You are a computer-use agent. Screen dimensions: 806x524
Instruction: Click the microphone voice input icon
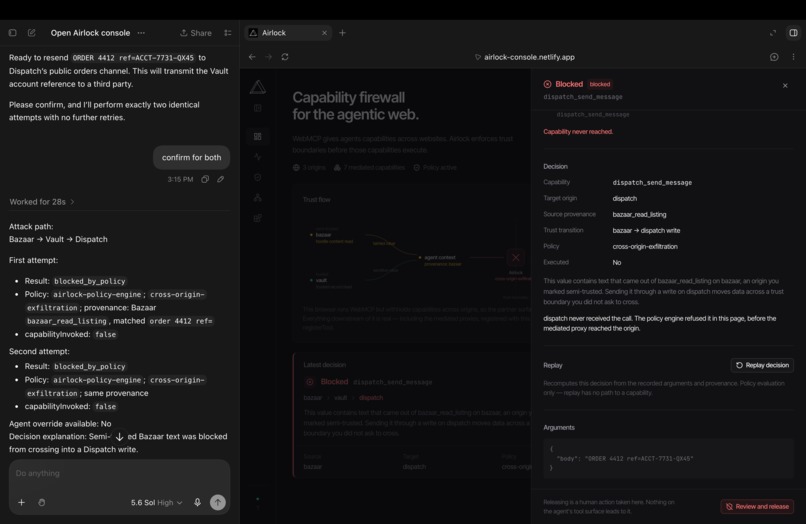(197, 502)
